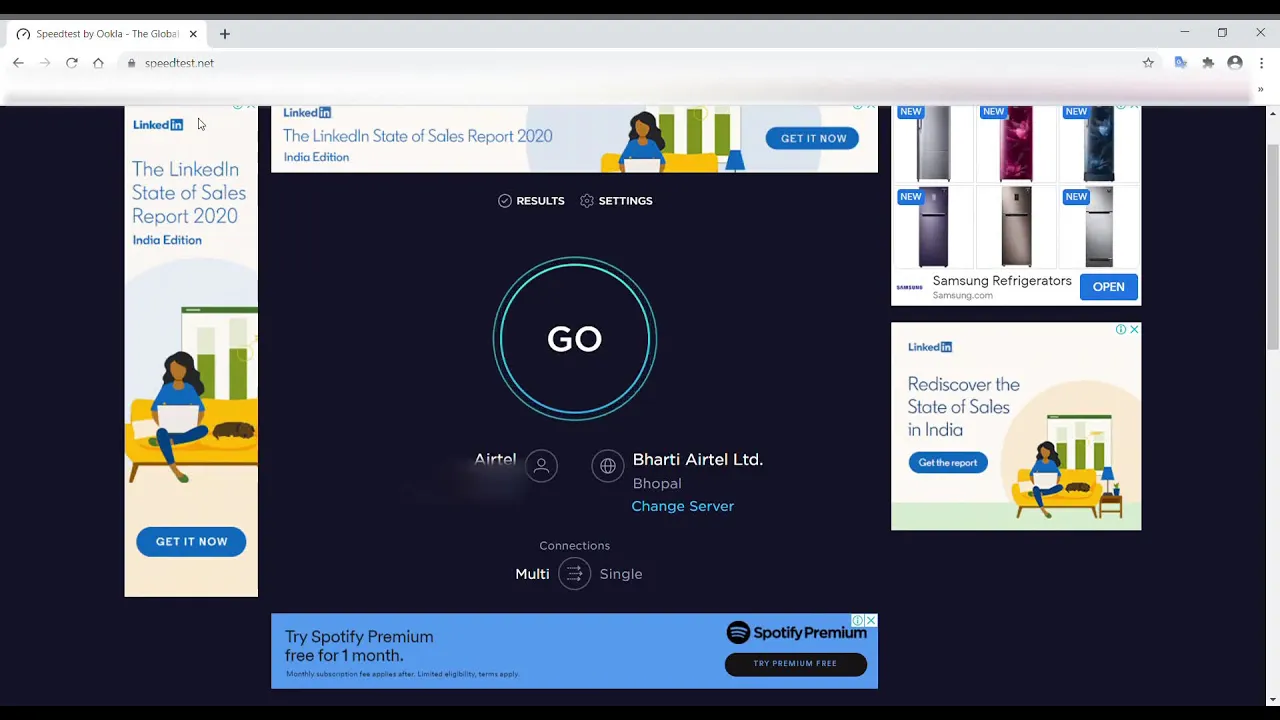Viewport: 1280px width, 720px height.
Task: Click the site security lock icon
Action: (x=131, y=63)
